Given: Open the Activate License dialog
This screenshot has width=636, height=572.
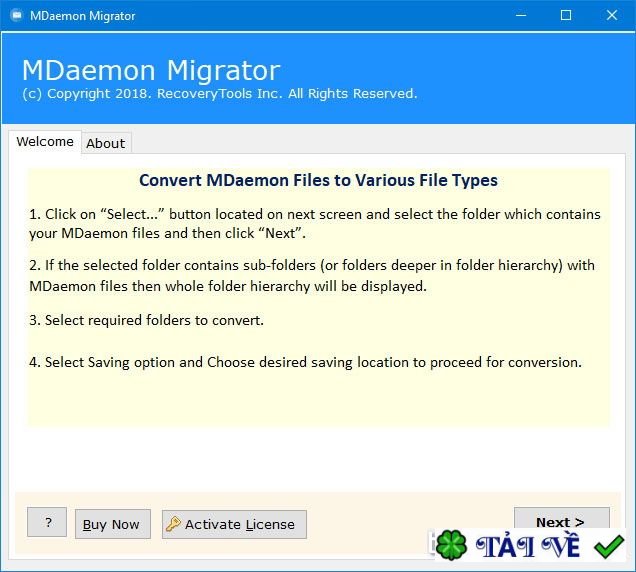Looking at the screenshot, I should coord(234,524).
